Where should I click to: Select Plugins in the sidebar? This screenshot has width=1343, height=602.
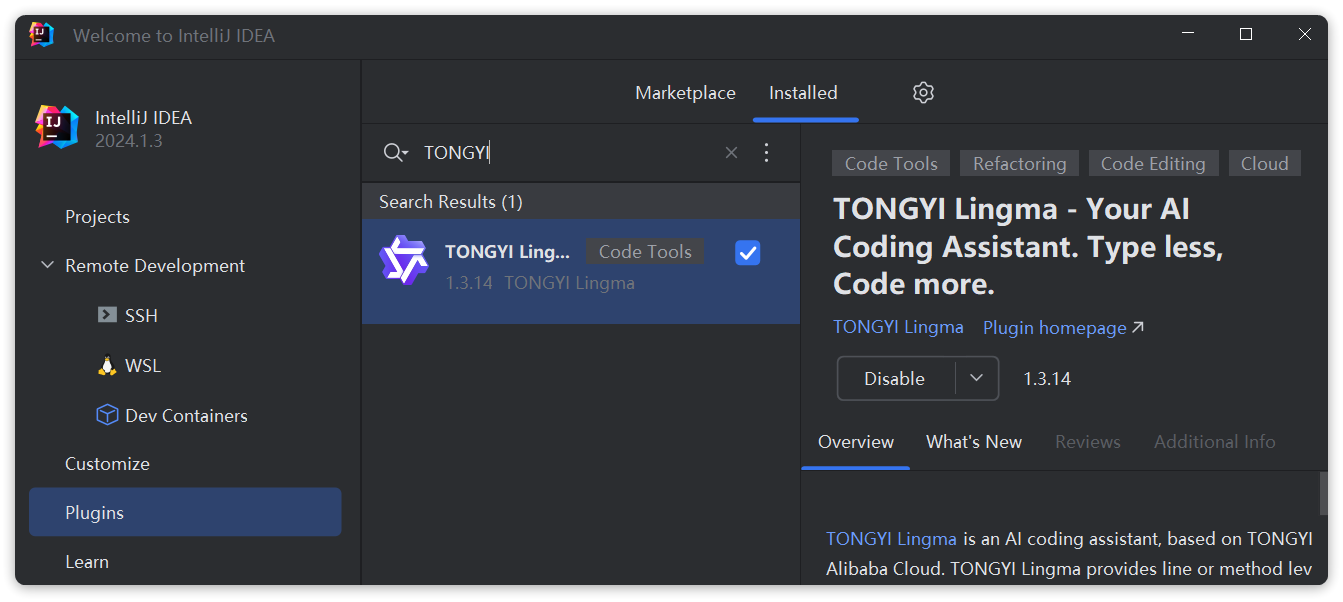(185, 512)
